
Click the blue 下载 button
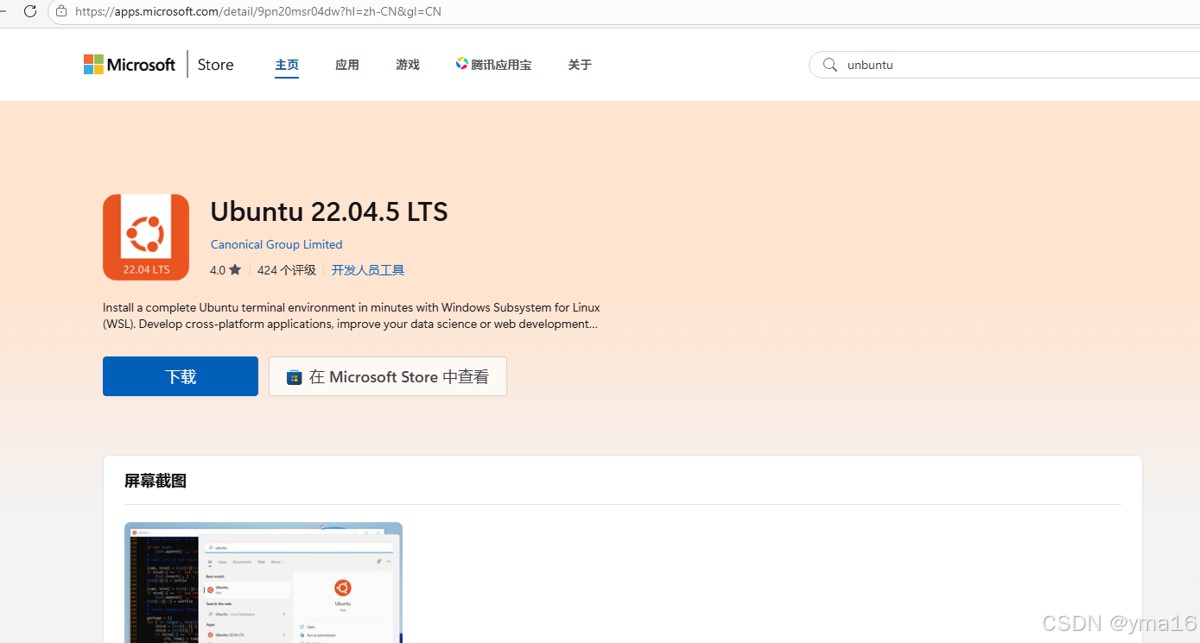180,376
